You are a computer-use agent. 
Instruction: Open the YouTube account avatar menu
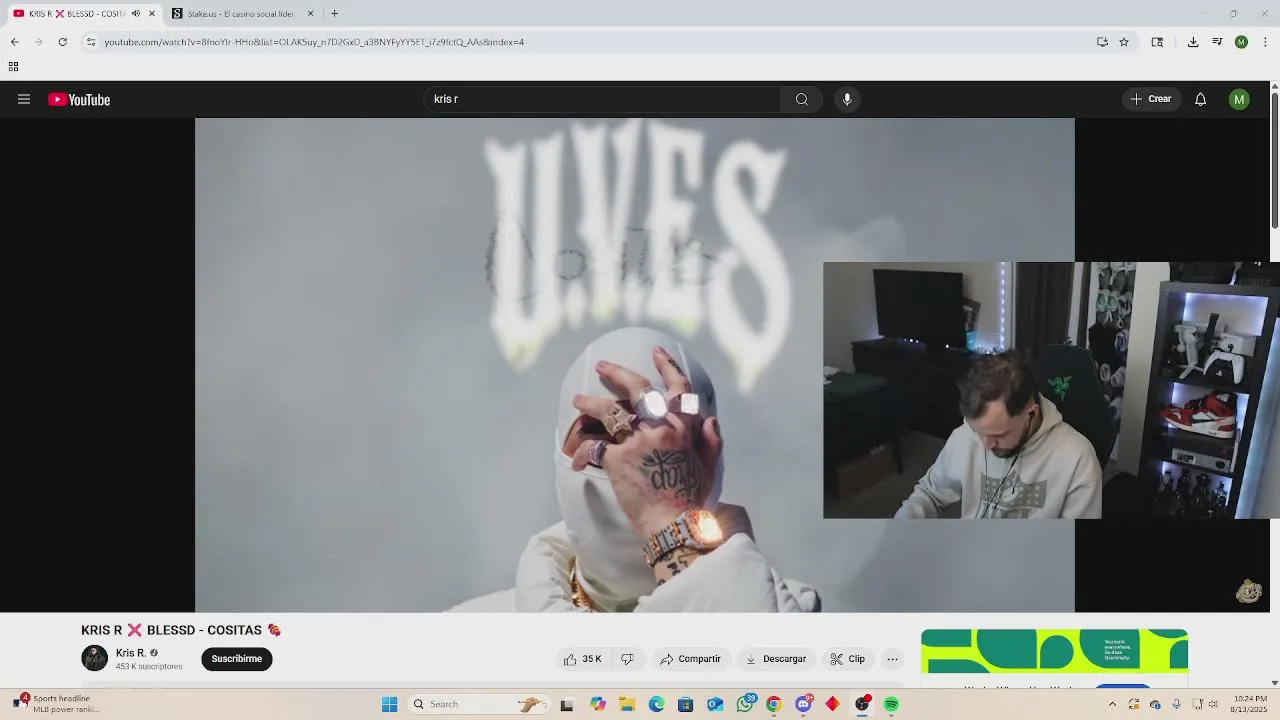[1239, 99]
